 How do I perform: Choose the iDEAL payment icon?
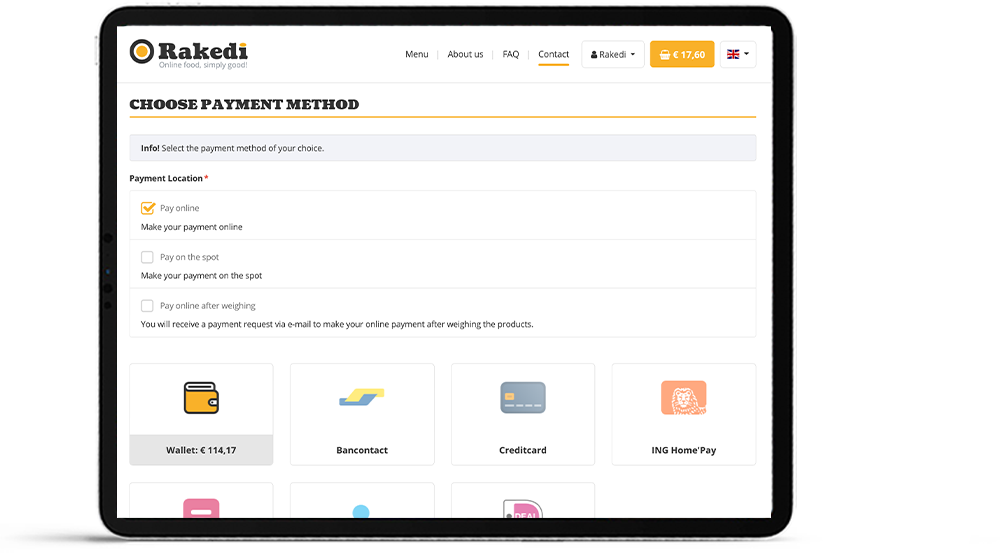[522, 509]
